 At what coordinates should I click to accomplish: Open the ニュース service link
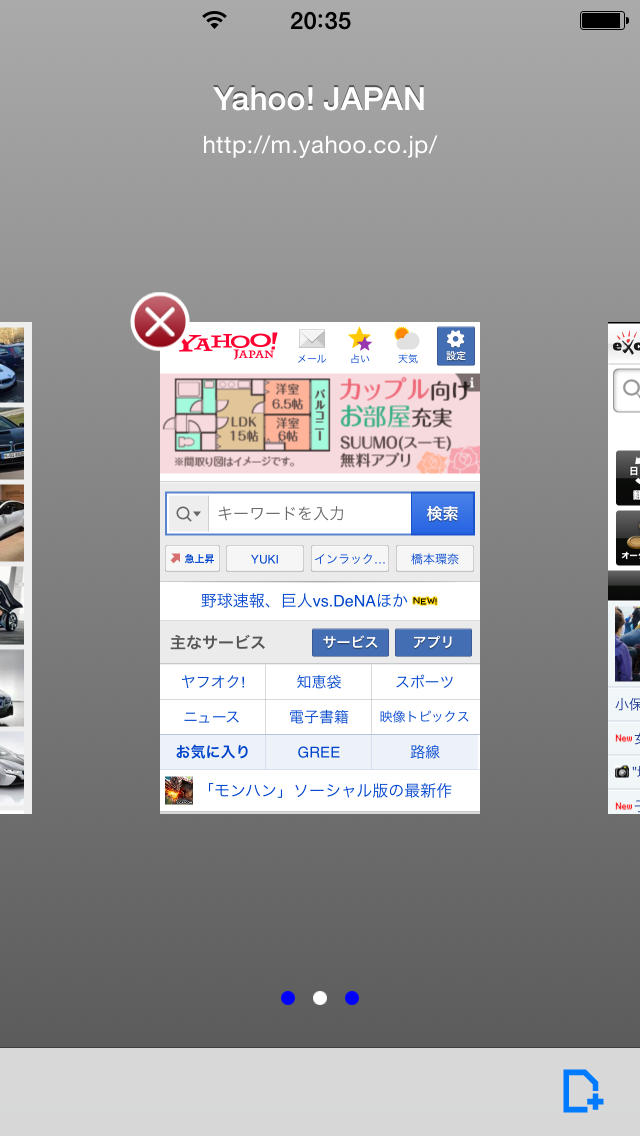coord(212,717)
